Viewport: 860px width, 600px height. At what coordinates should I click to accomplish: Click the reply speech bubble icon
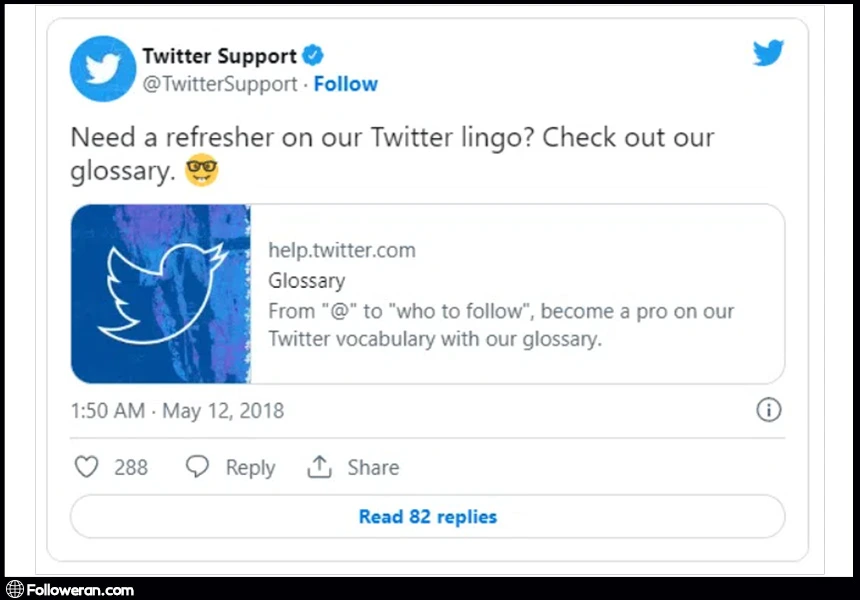click(x=198, y=467)
